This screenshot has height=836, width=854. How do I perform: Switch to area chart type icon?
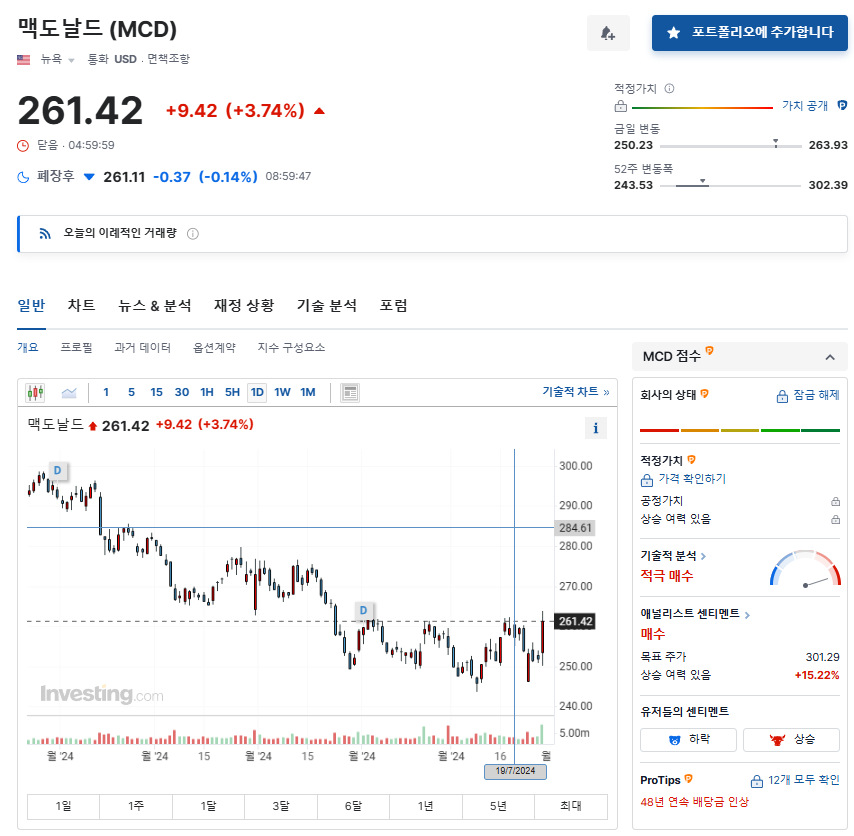click(69, 392)
